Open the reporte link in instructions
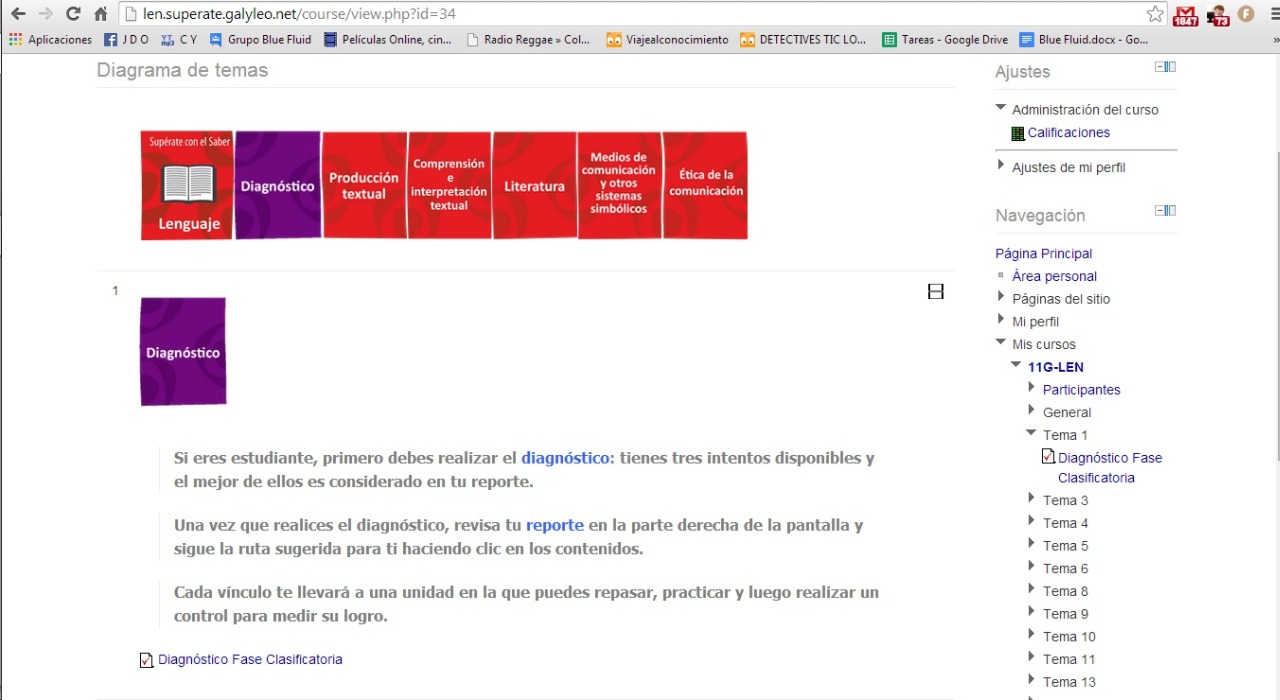 click(x=554, y=525)
